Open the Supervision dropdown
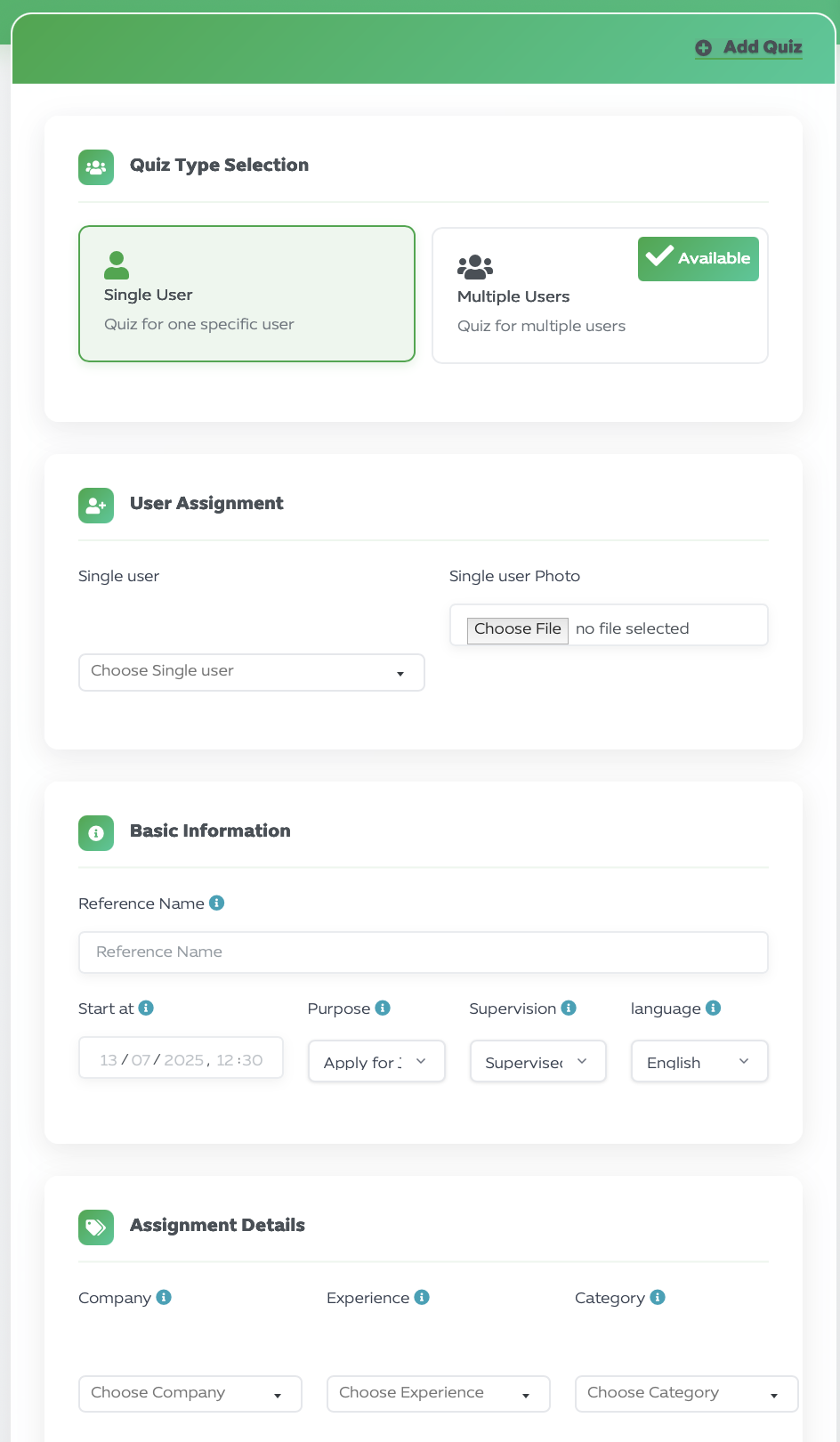Image resolution: width=840 pixels, height=1442 pixels. point(537,1061)
